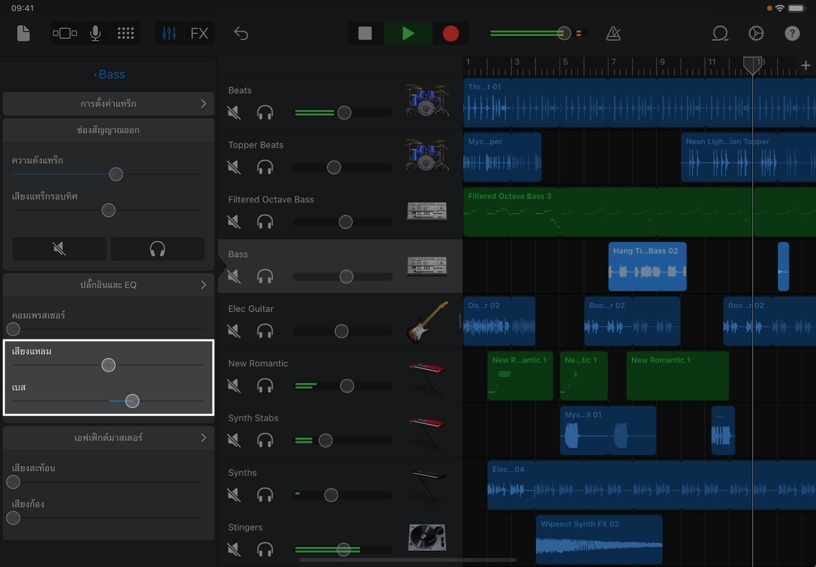The width and height of the screenshot is (816, 567).
Task: Open the FX effects button
Action: click(x=199, y=33)
